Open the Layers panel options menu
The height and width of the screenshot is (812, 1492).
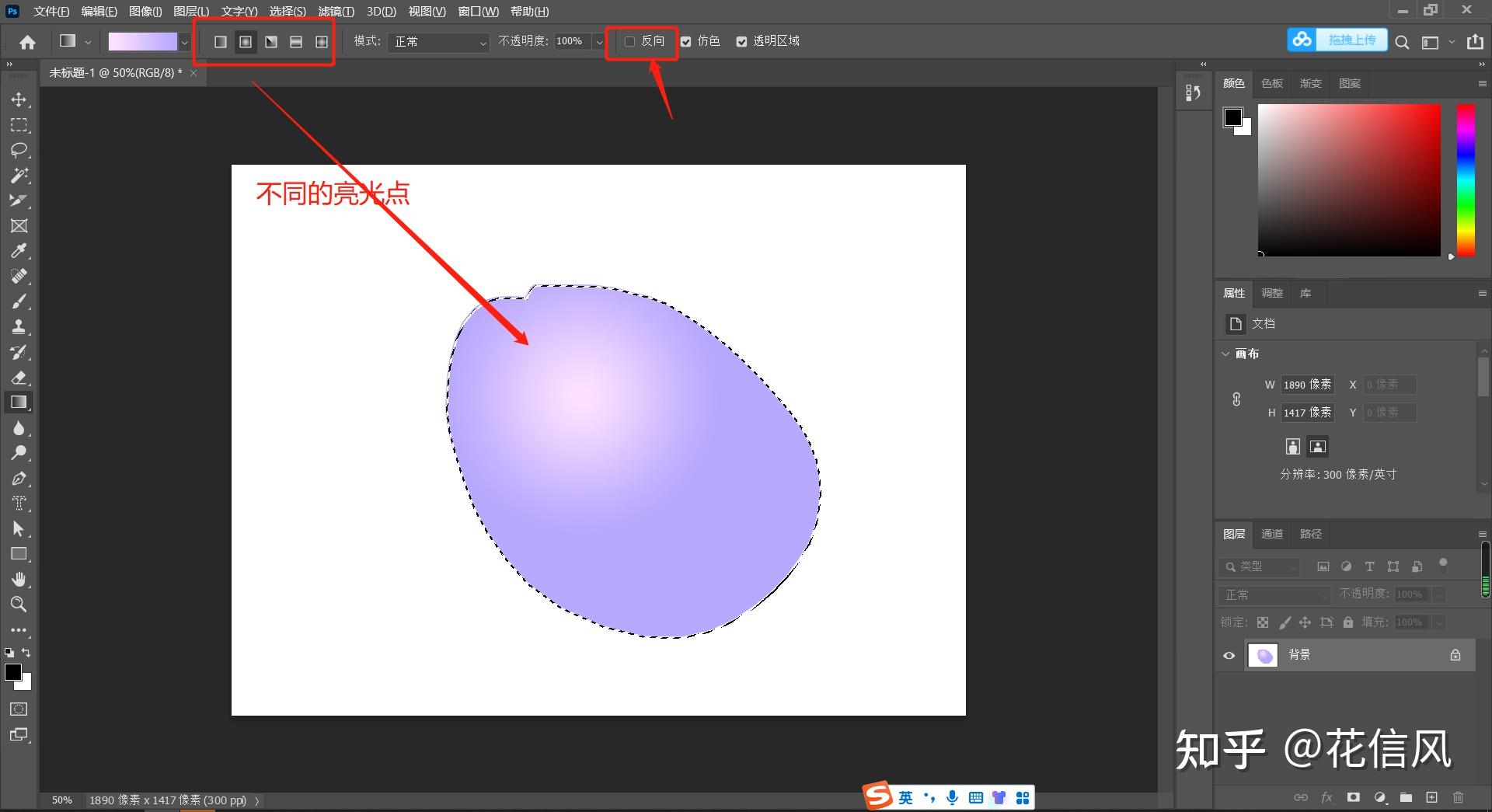(x=1482, y=534)
